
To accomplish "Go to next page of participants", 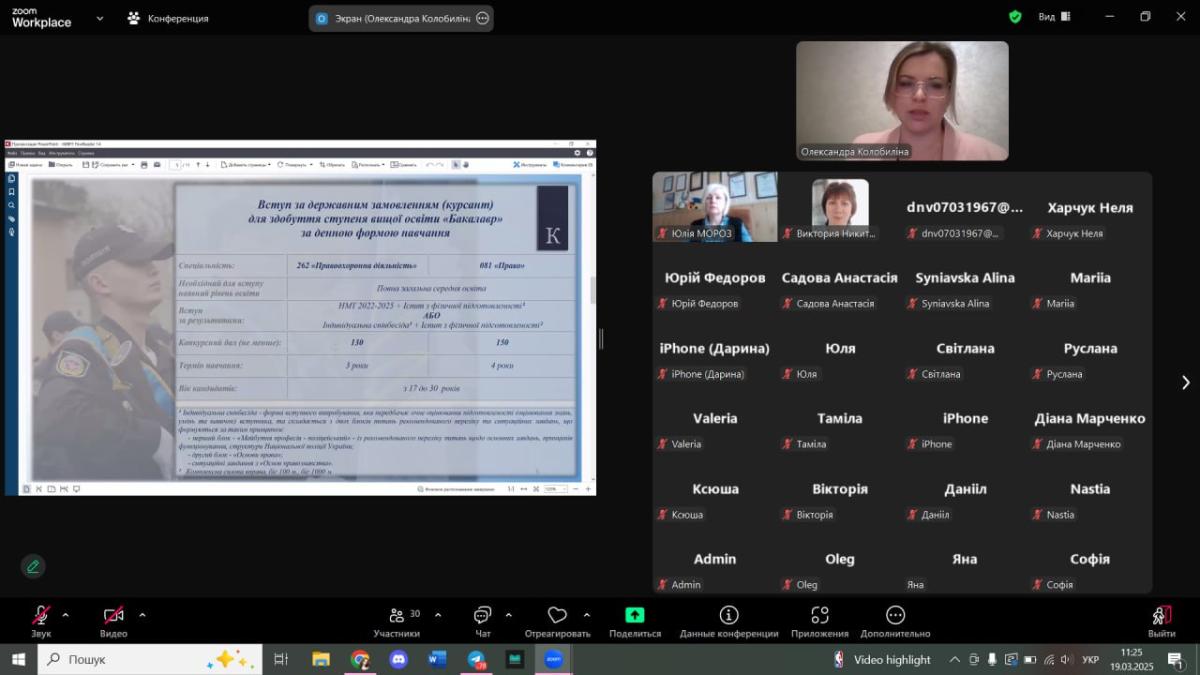I will click(1185, 382).
